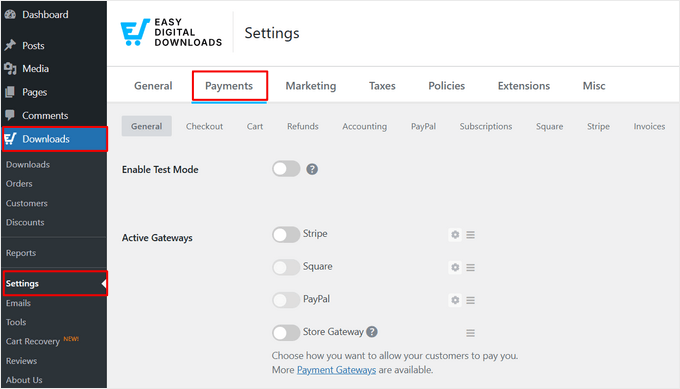Switch to the General settings tab

point(153,86)
